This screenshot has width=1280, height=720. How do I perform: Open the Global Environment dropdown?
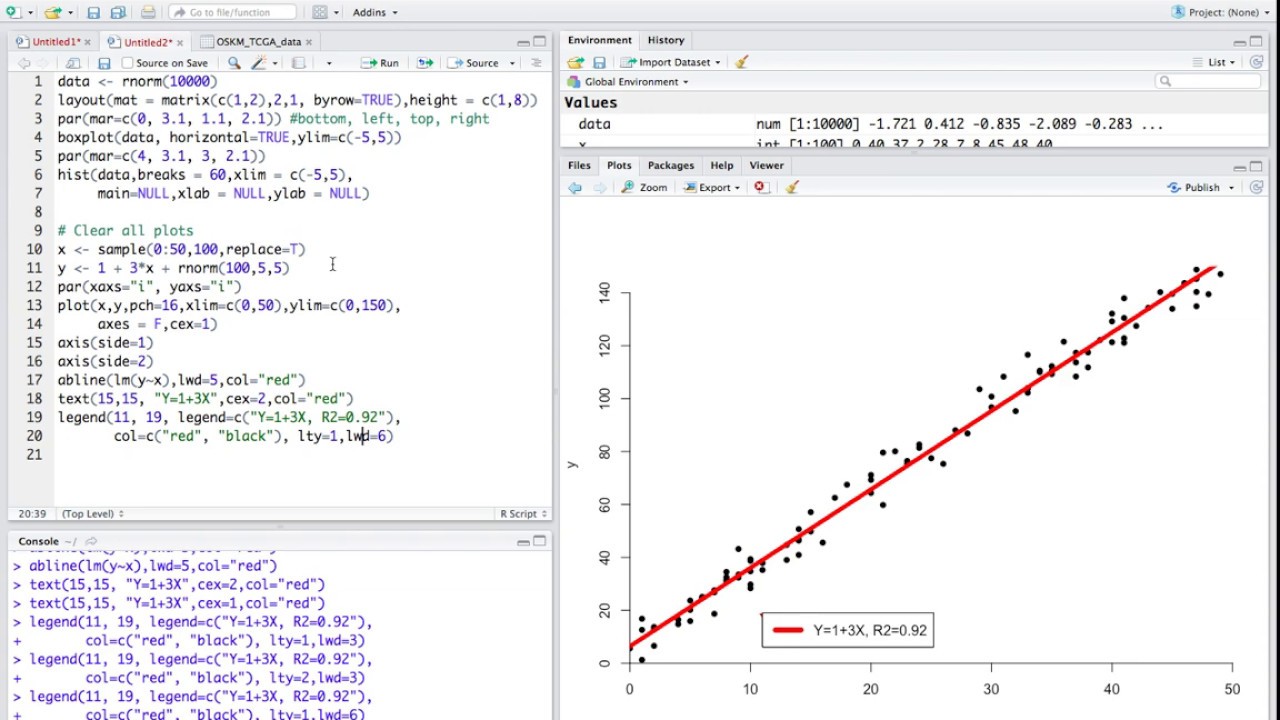tap(628, 81)
